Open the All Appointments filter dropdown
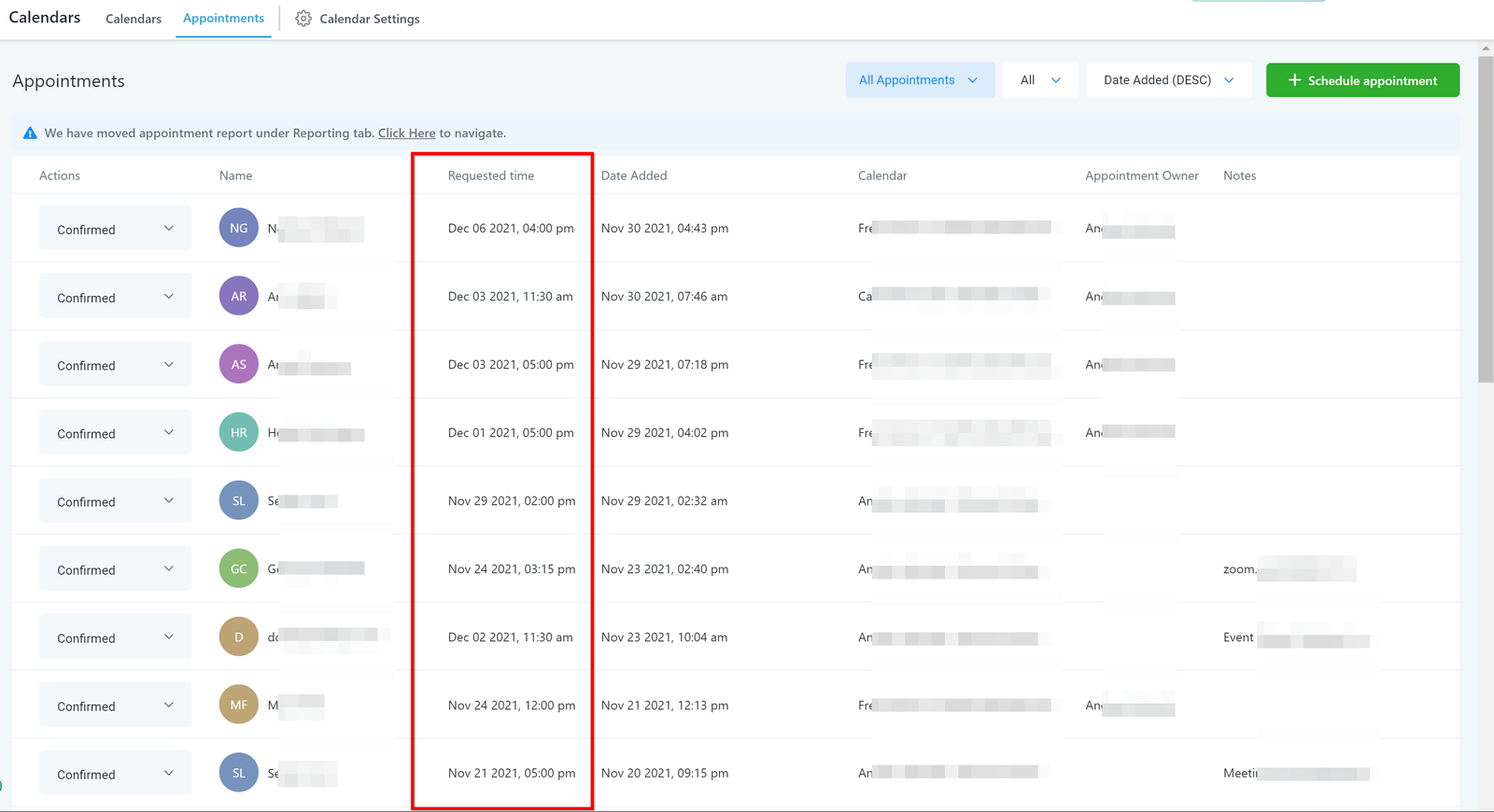The width and height of the screenshot is (1494, 812). (x=919, y=80)
